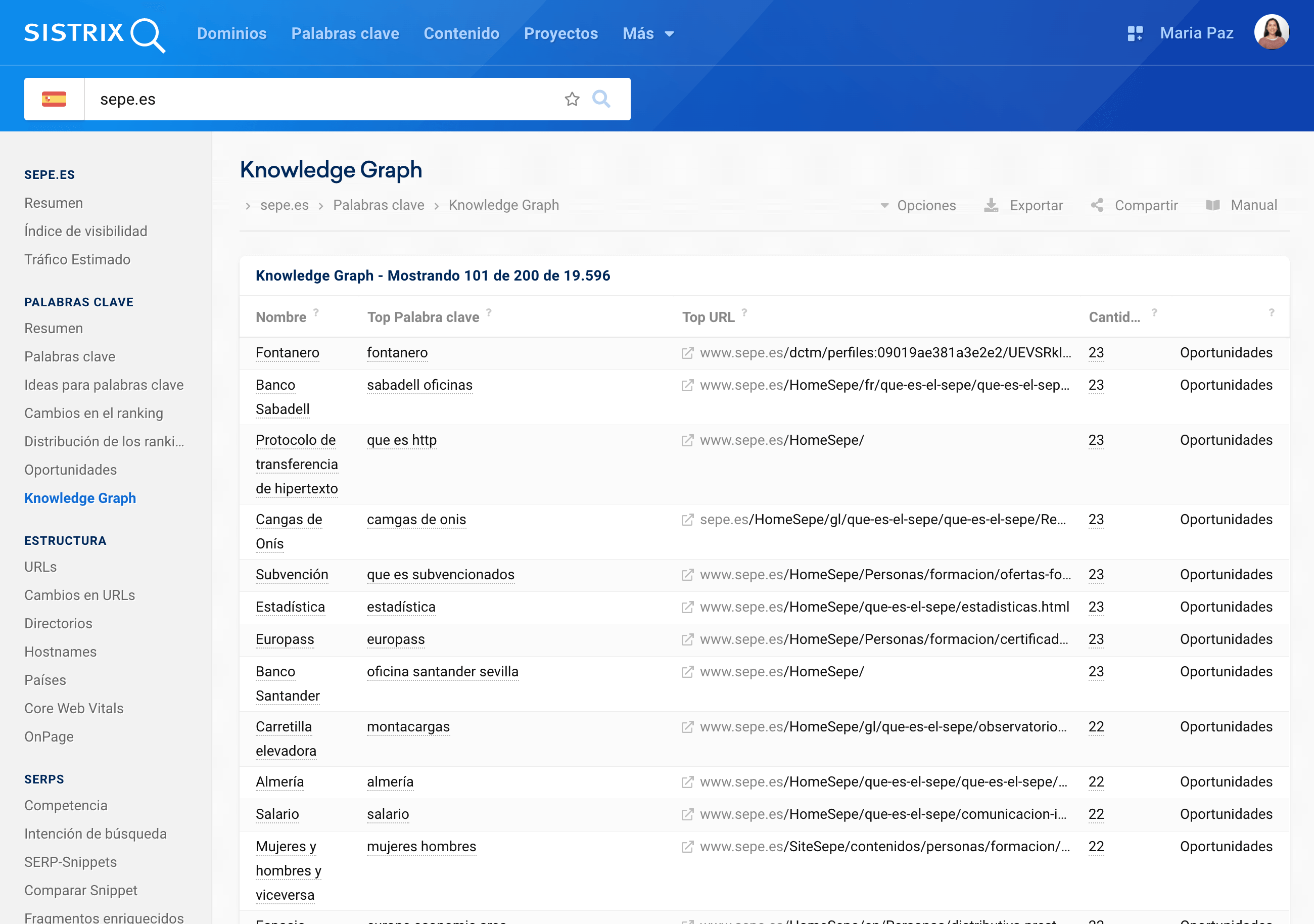
Task: Click the star favorite icon in search bar
Action: click(x=572, y=99)
